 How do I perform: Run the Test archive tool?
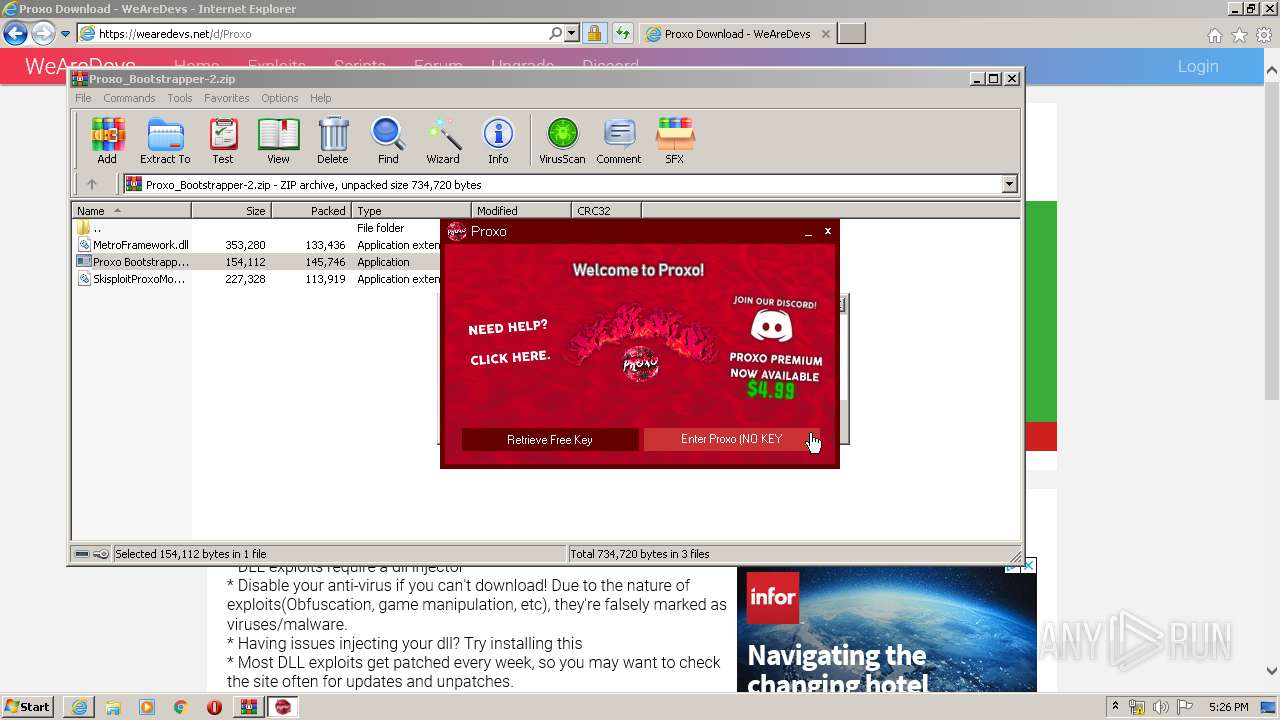[223, 140]
